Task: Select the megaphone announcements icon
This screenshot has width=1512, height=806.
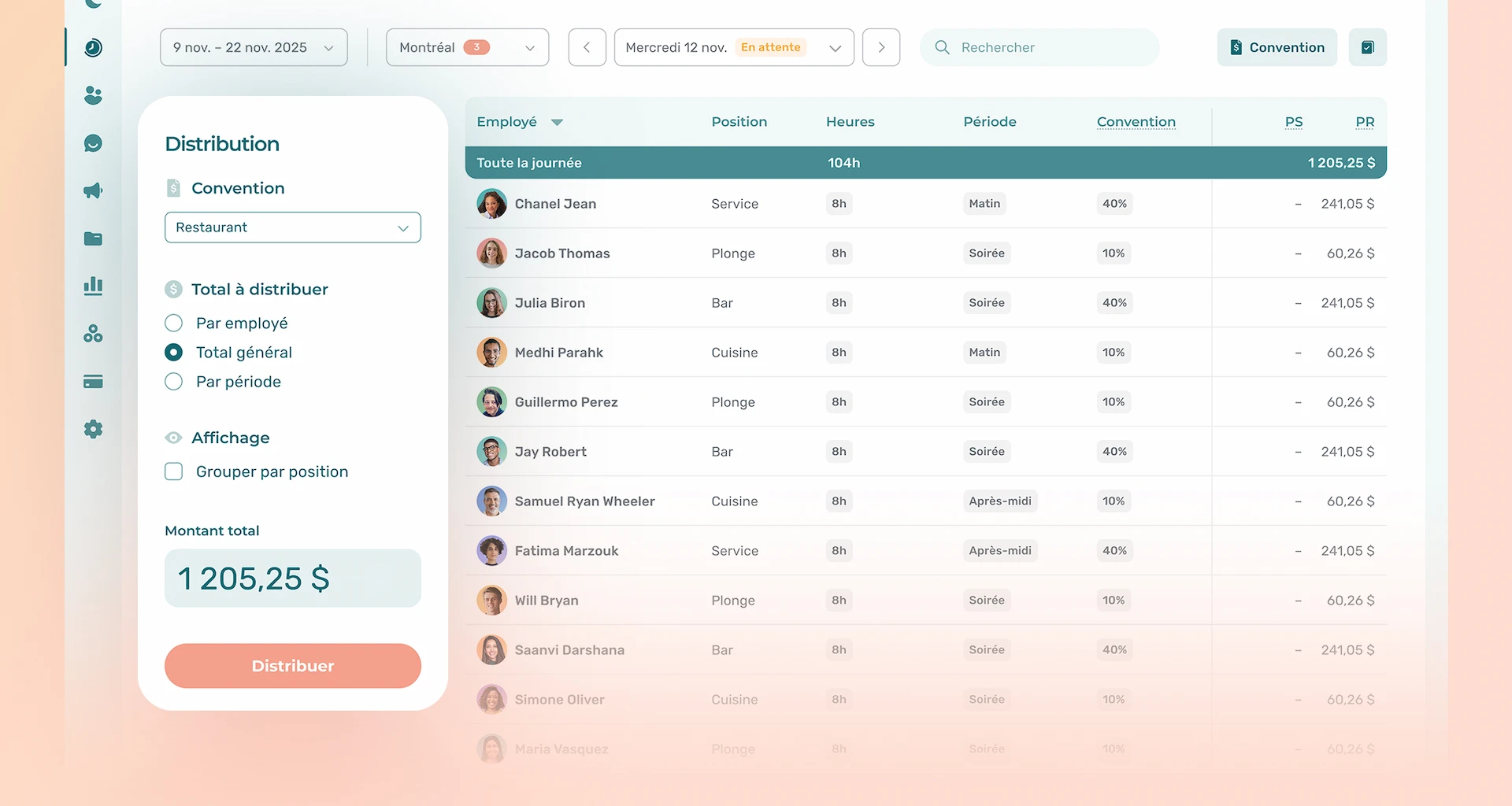Action: click(93, 190)
